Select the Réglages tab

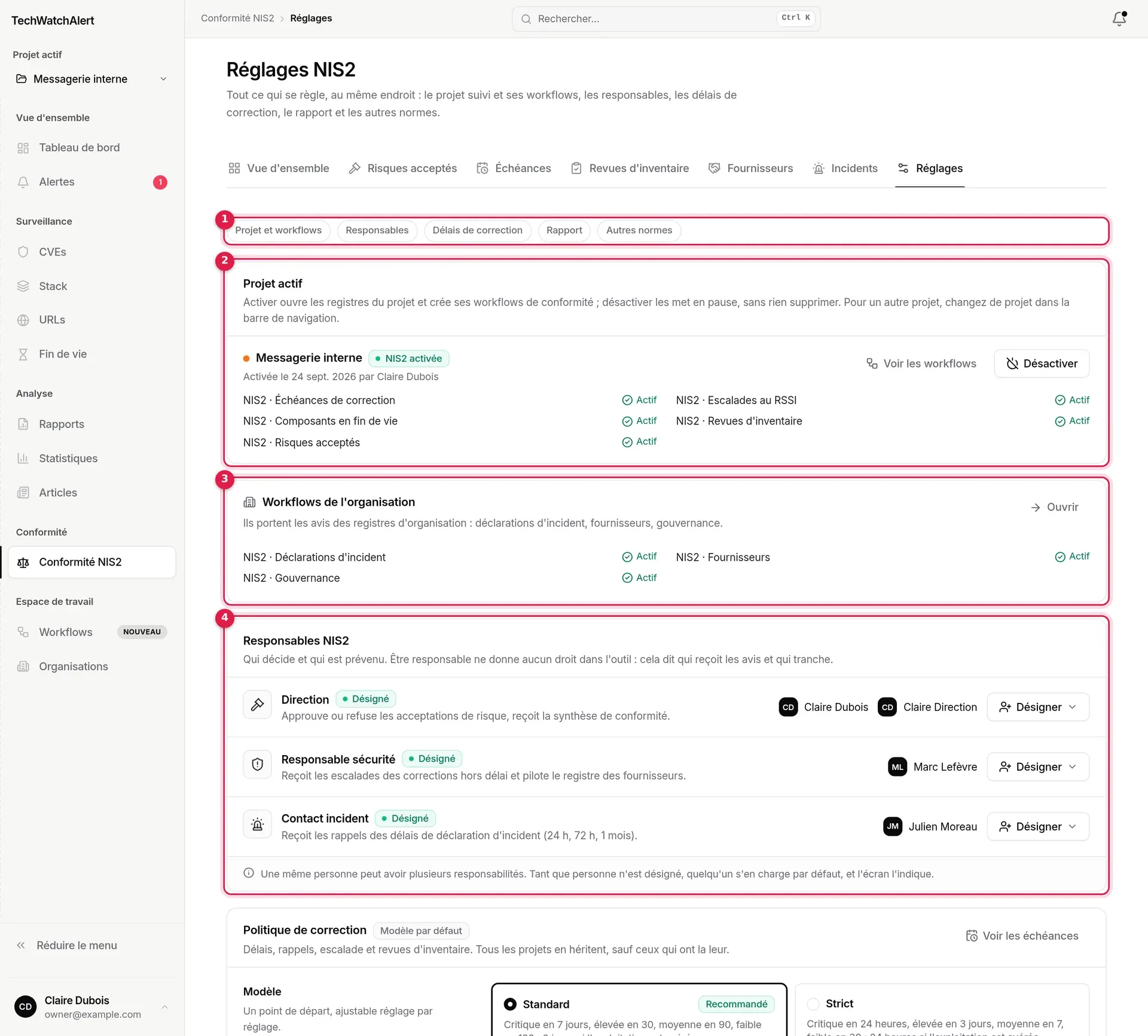pos(930,169)
